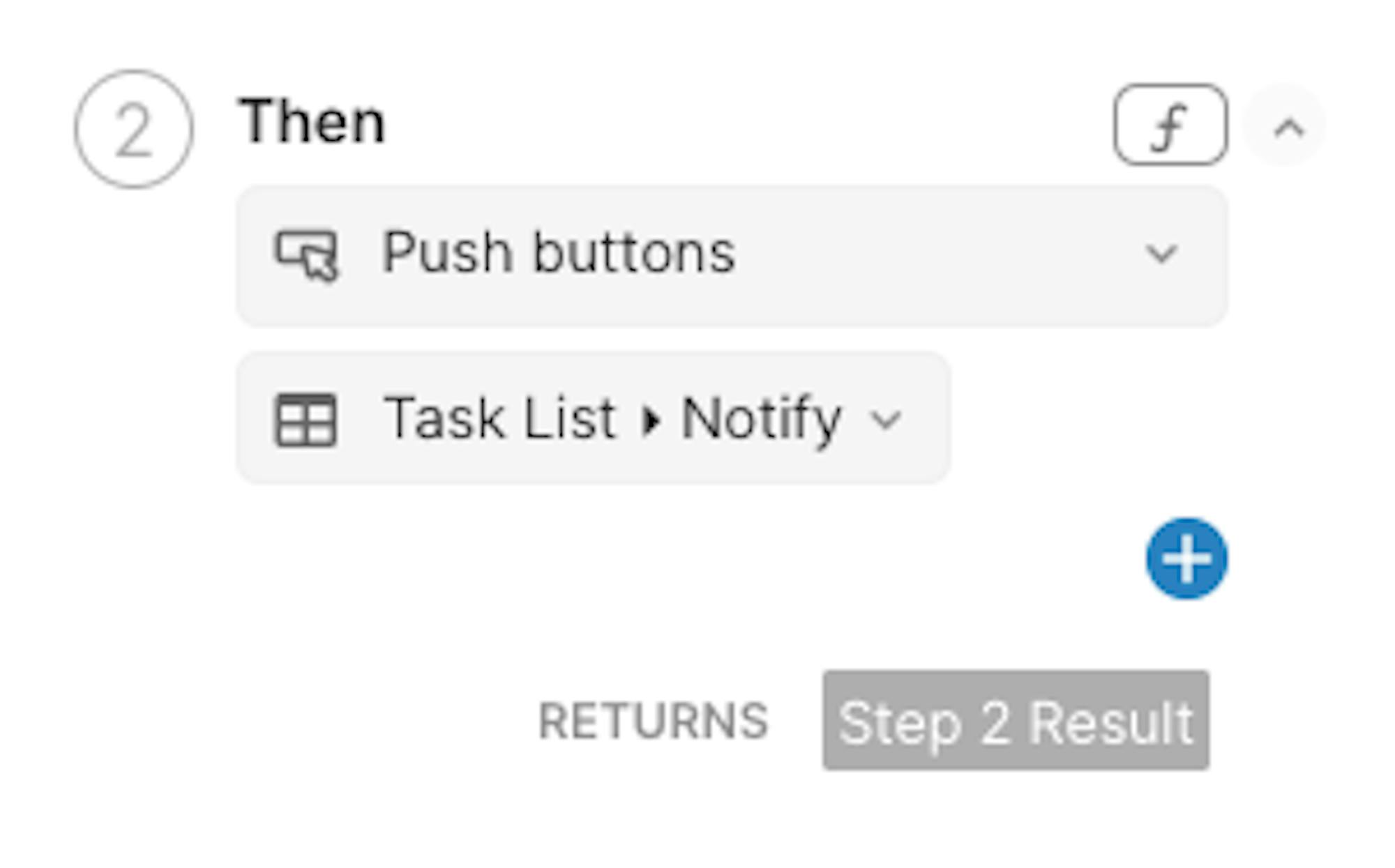Click the circled number 2 step badge
The width and height of the screenshot is (1395, 868).
pos(133,129)
